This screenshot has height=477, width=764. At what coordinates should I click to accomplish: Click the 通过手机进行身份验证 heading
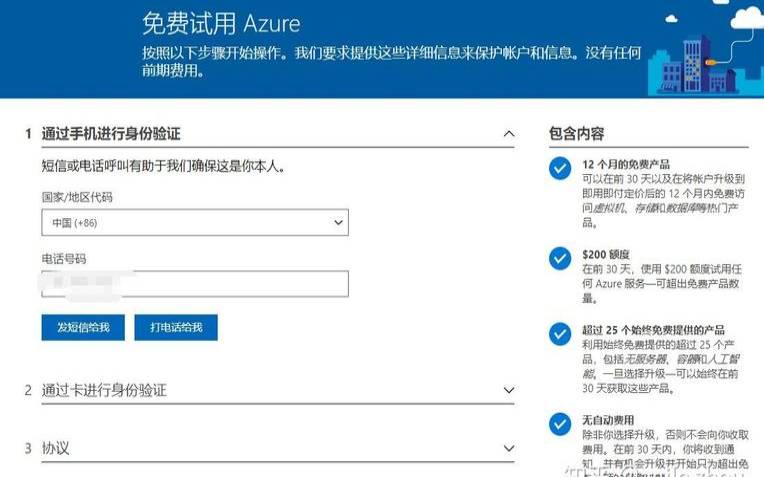click(111, 134)
